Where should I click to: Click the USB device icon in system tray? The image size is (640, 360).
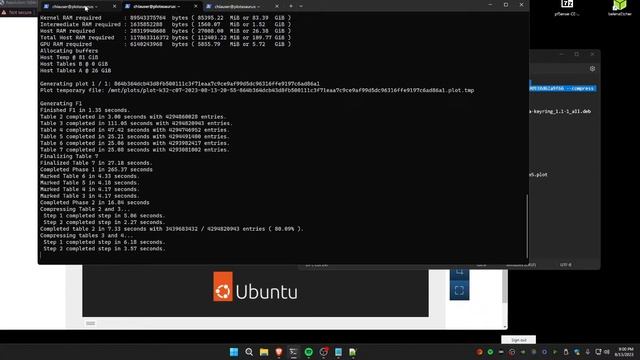[x=566, y=352]
